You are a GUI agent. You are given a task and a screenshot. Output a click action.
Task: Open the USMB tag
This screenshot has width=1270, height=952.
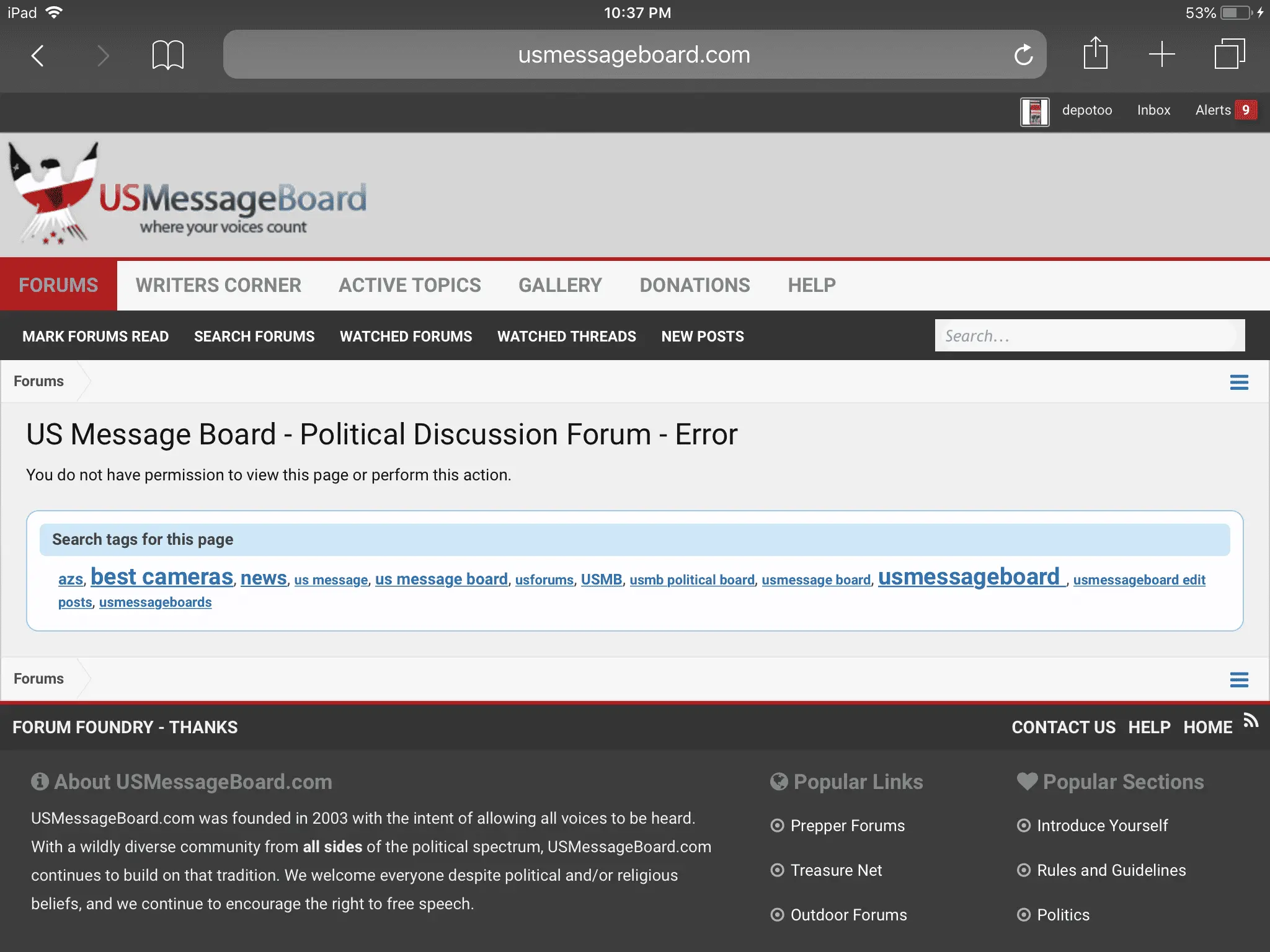[602, 580]
